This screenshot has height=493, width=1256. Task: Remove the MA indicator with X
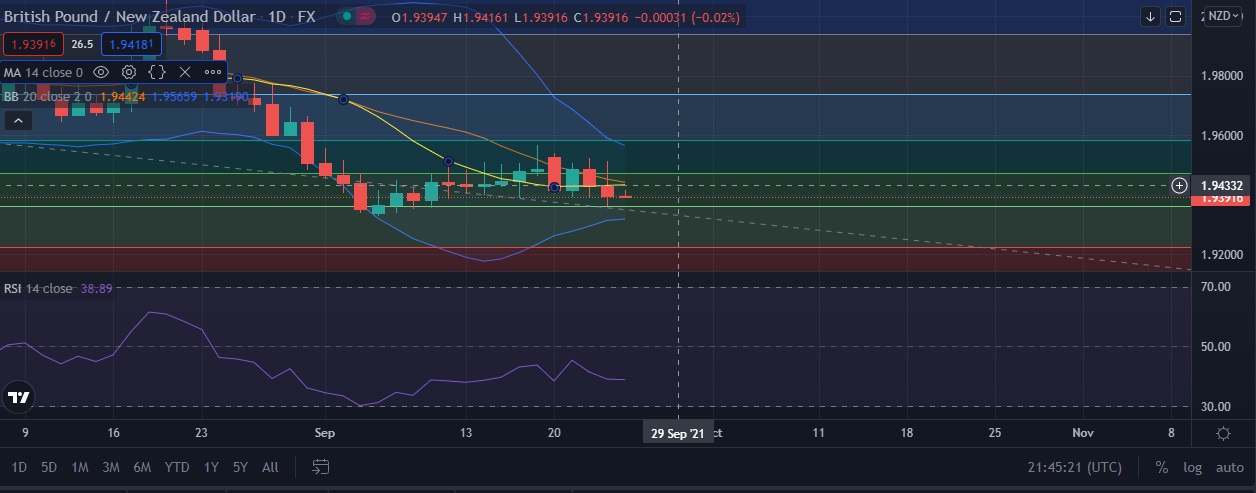(x=185, y=72)
